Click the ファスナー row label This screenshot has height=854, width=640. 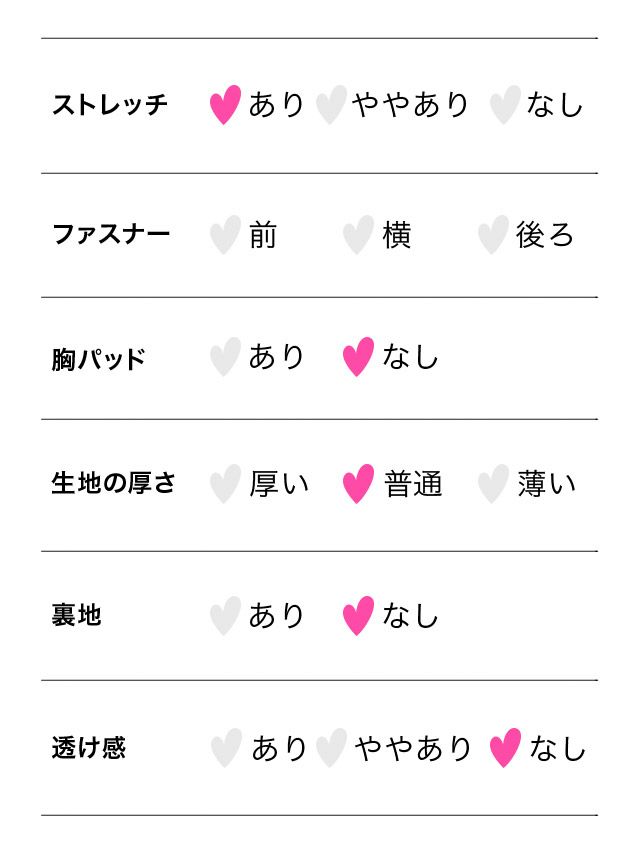pos(111,235)
